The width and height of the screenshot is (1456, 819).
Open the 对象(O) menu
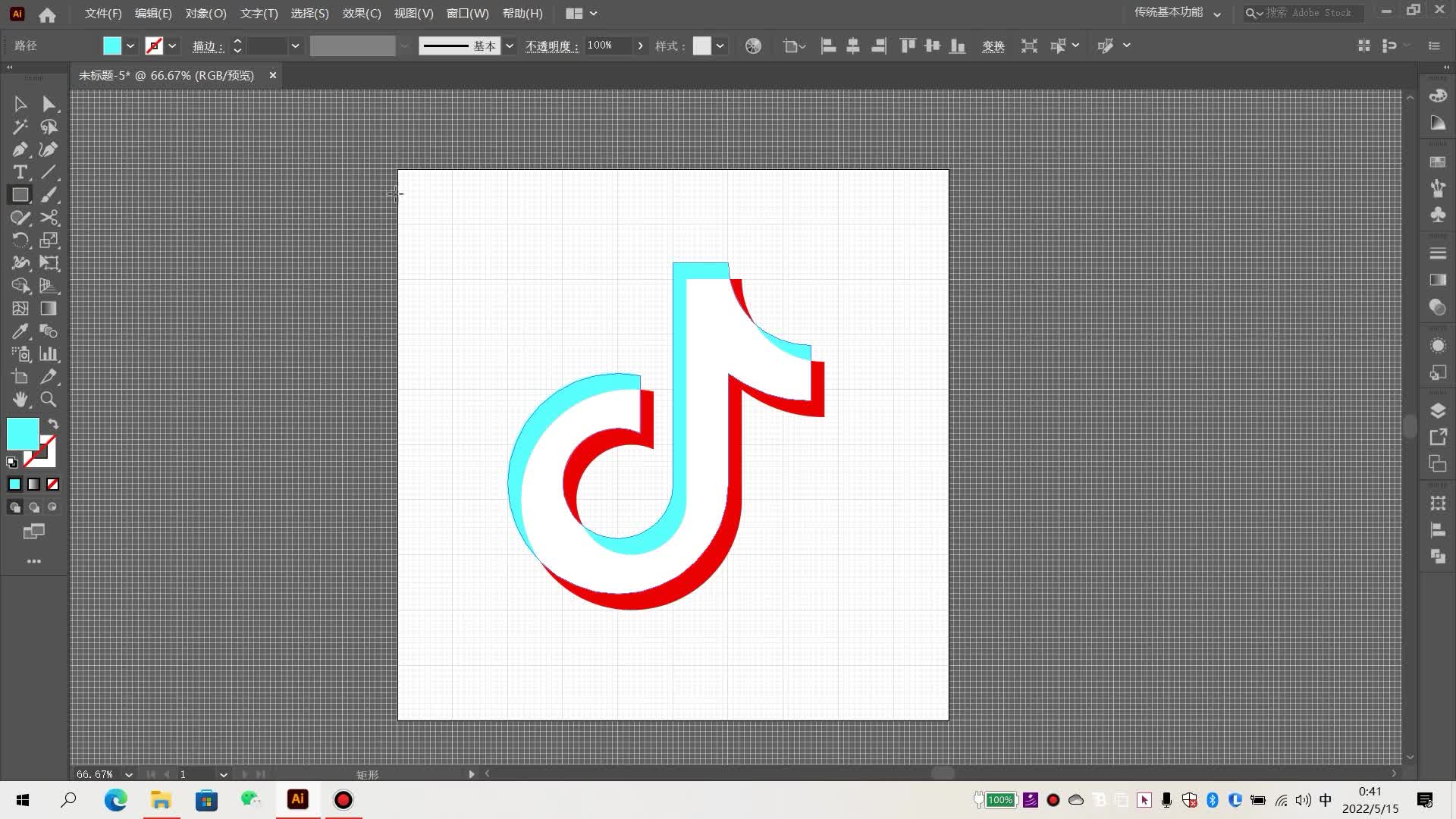point(206,14)
